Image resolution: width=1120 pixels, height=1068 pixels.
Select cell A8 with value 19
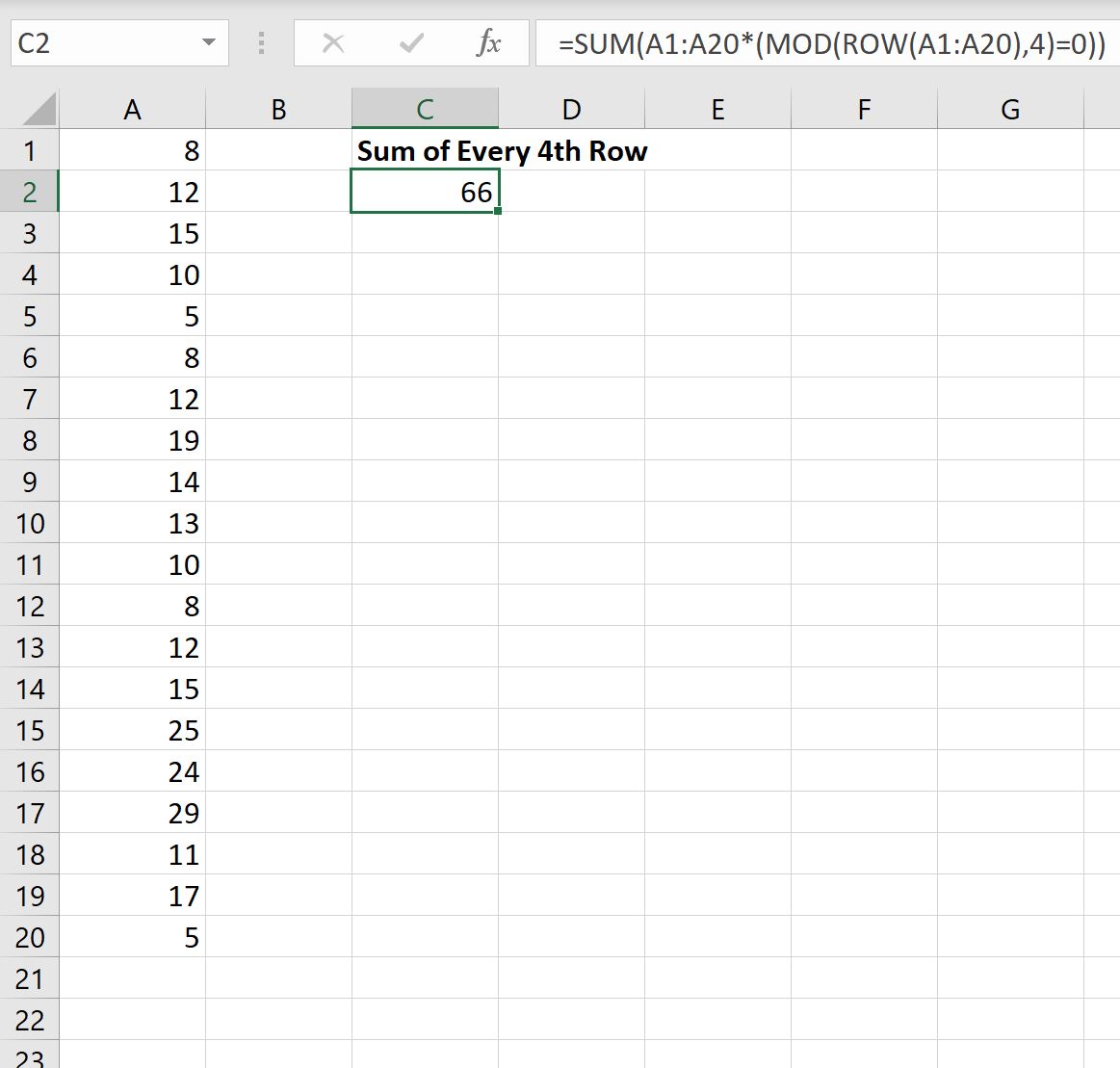point(132,440)
